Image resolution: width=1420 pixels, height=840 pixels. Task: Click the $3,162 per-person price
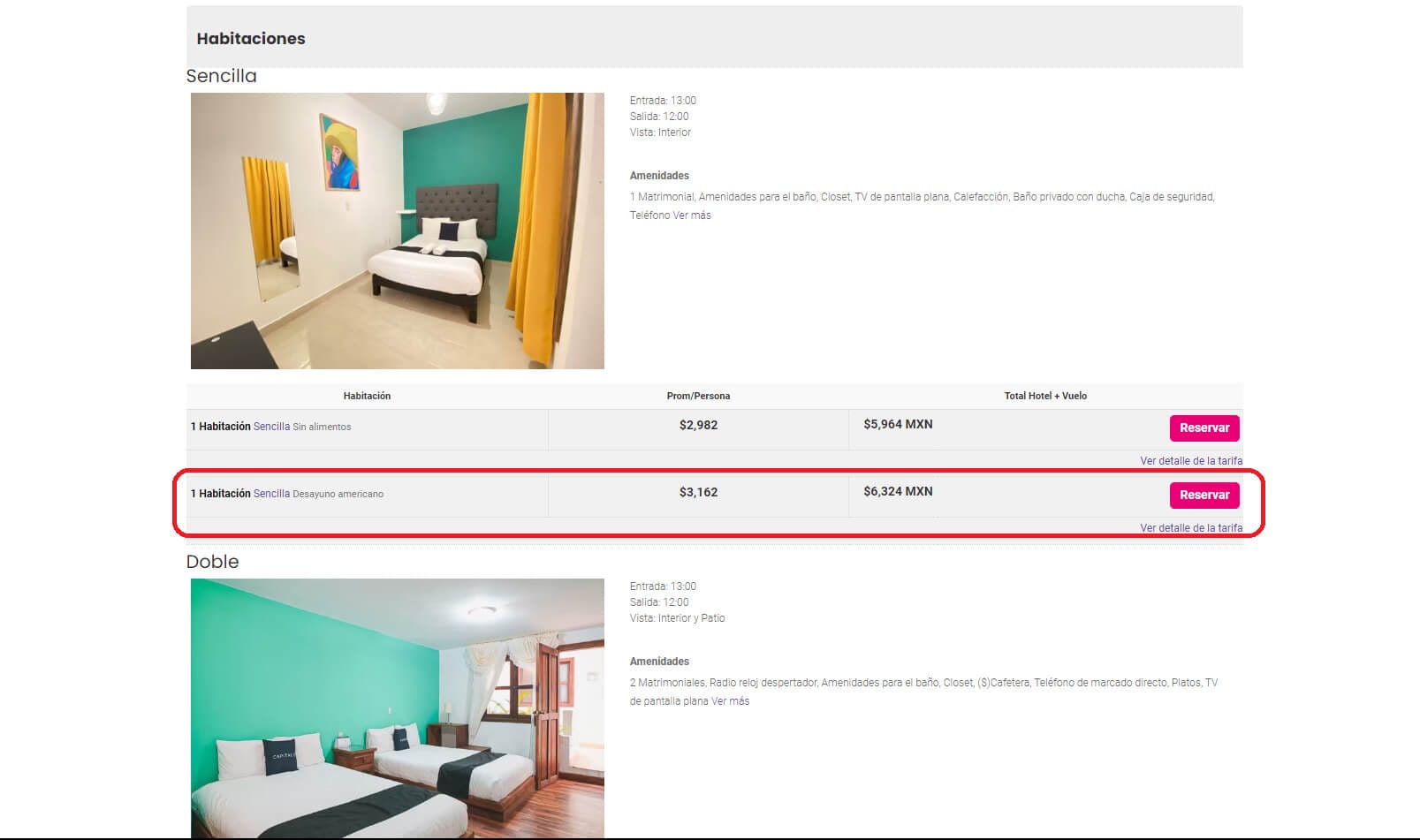point(698,492)
